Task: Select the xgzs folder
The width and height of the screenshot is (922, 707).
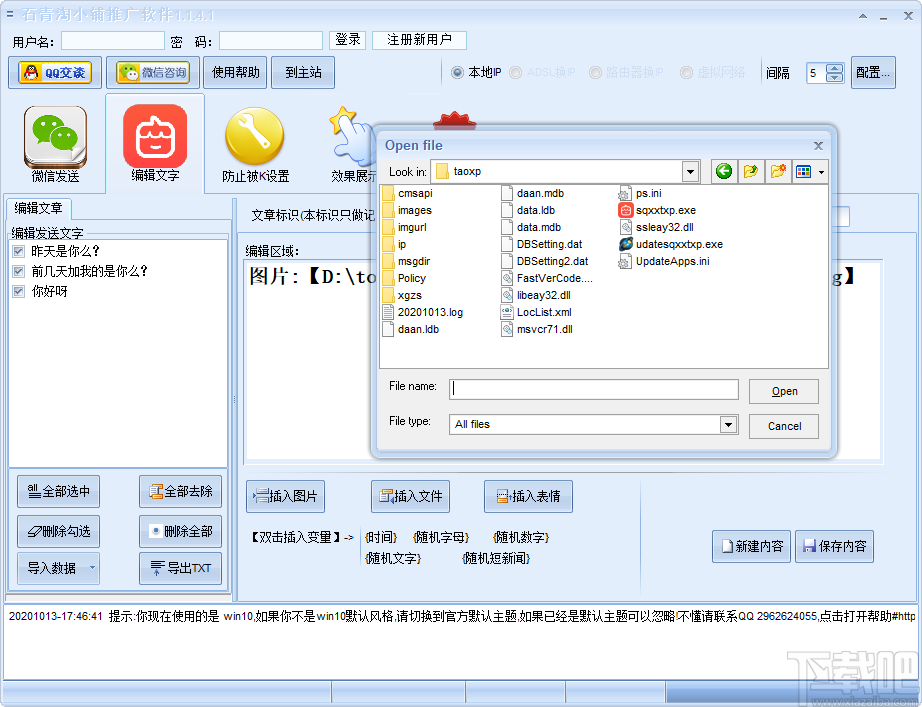Action: coord(403,296)
